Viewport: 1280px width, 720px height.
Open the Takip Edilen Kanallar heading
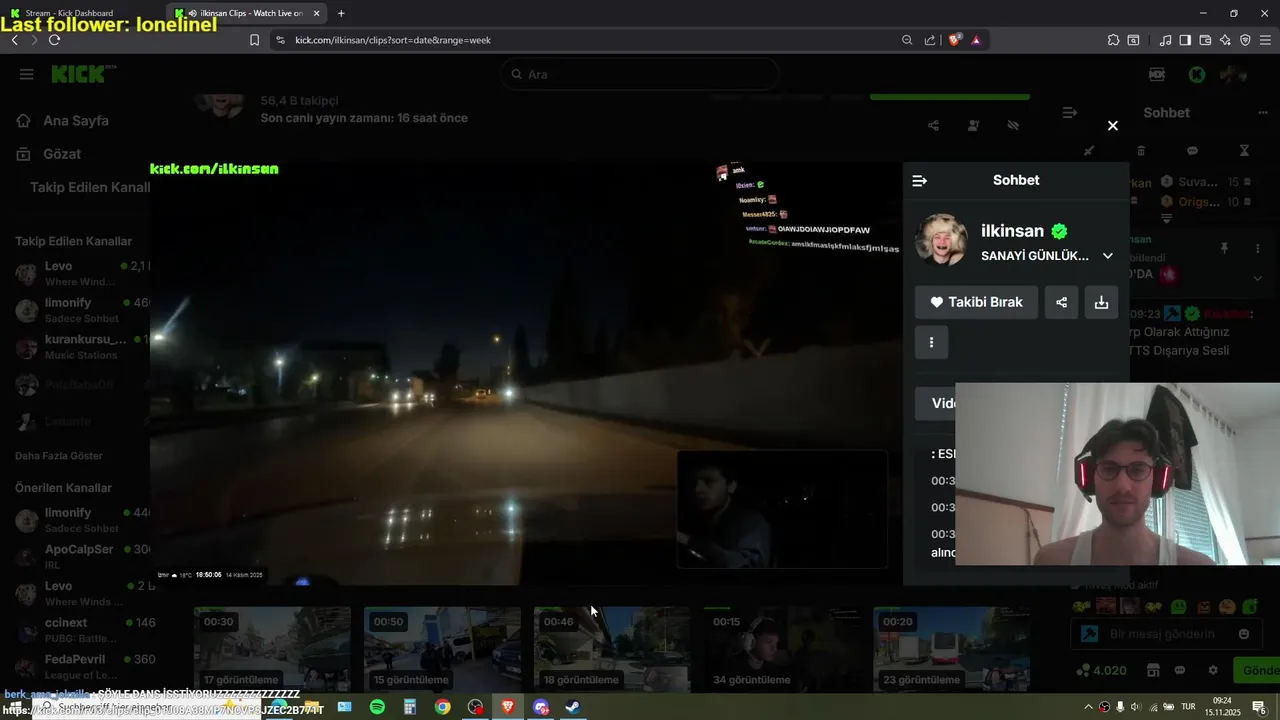(73, 241)
